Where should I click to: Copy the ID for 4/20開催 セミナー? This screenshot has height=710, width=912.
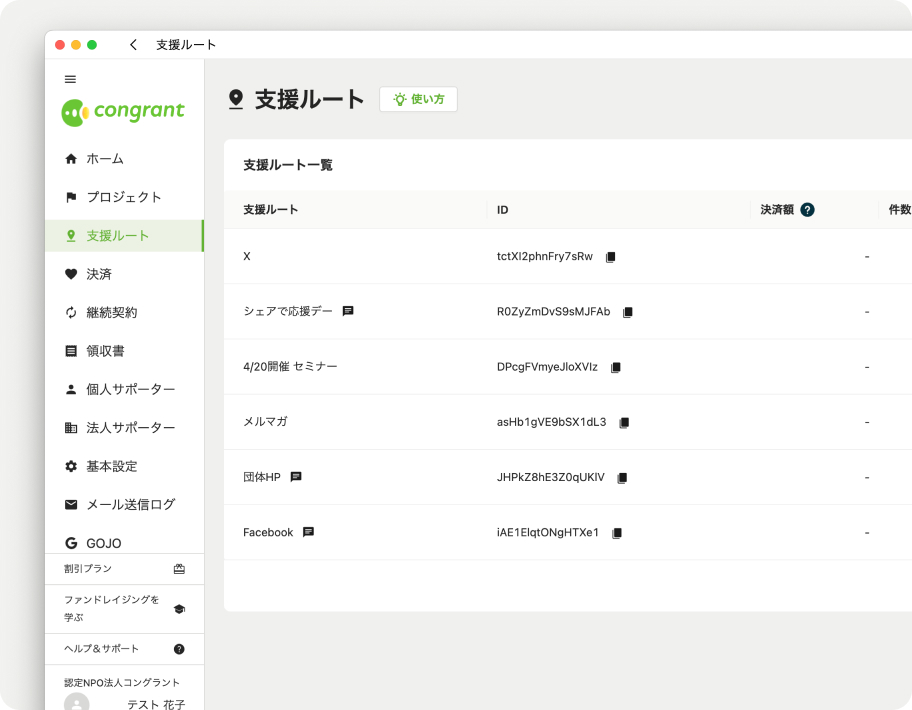[616, 367]
